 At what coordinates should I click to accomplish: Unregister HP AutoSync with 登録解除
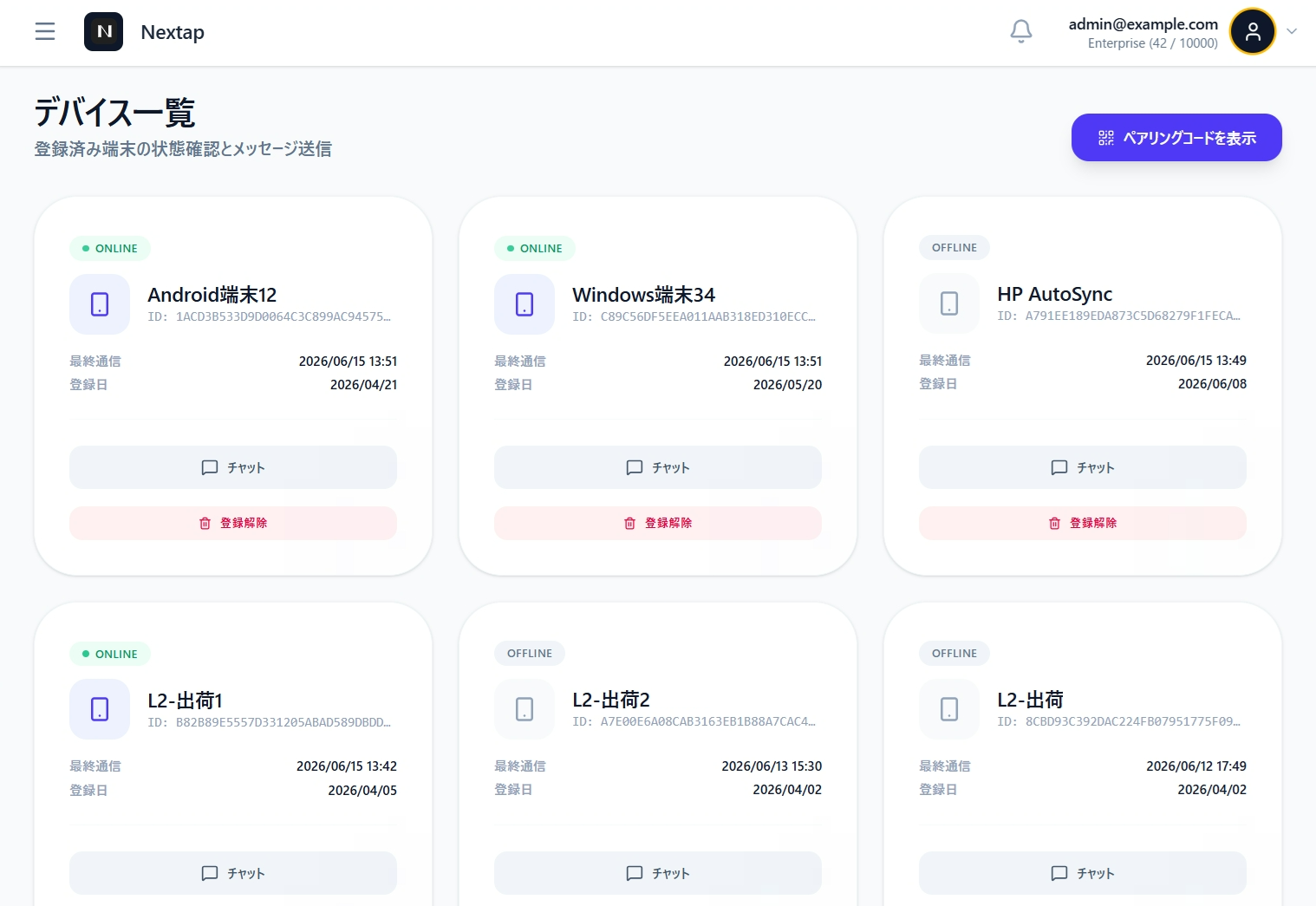click(1083, 523)
